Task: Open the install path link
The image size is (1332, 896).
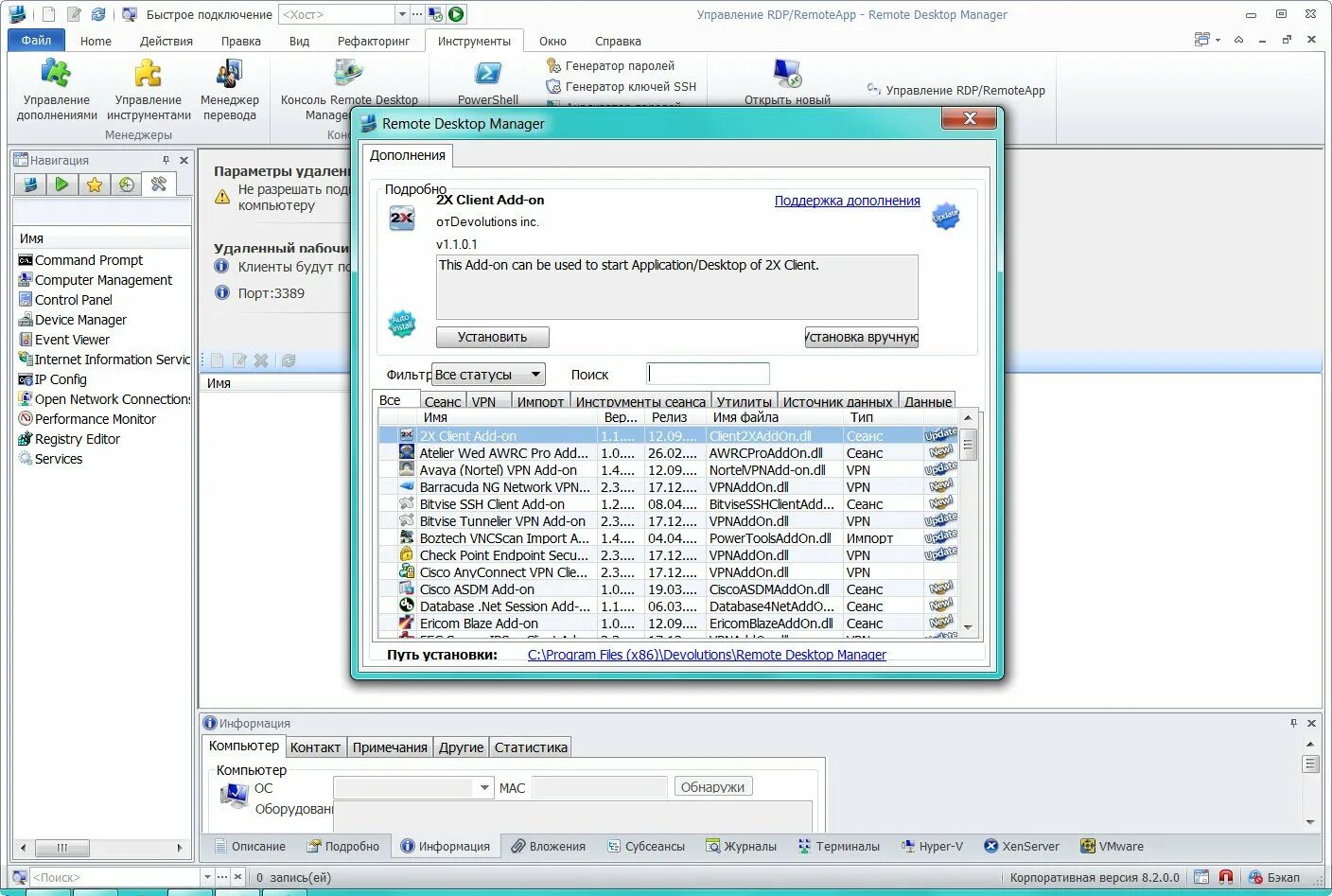Action: 707,655
